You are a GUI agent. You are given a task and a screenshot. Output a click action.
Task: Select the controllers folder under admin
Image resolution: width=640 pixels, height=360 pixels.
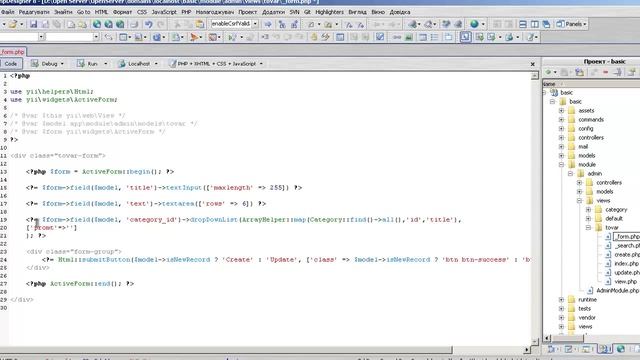click(x=609, y=182)
